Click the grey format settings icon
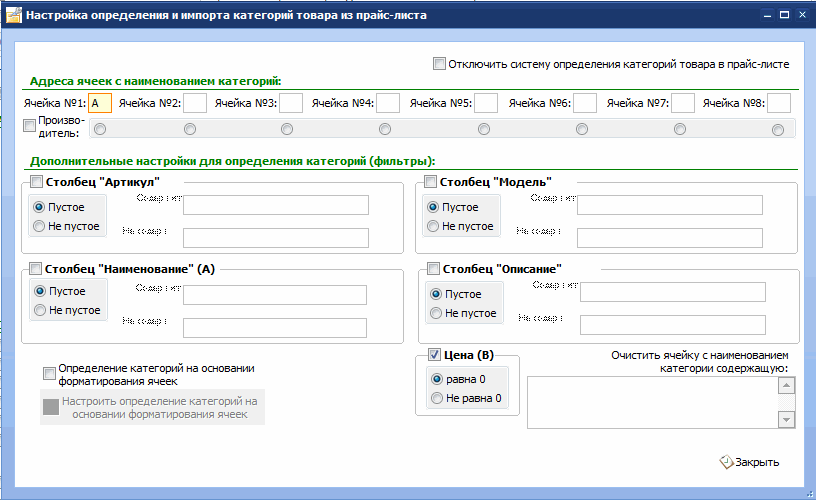 [50, 407]
